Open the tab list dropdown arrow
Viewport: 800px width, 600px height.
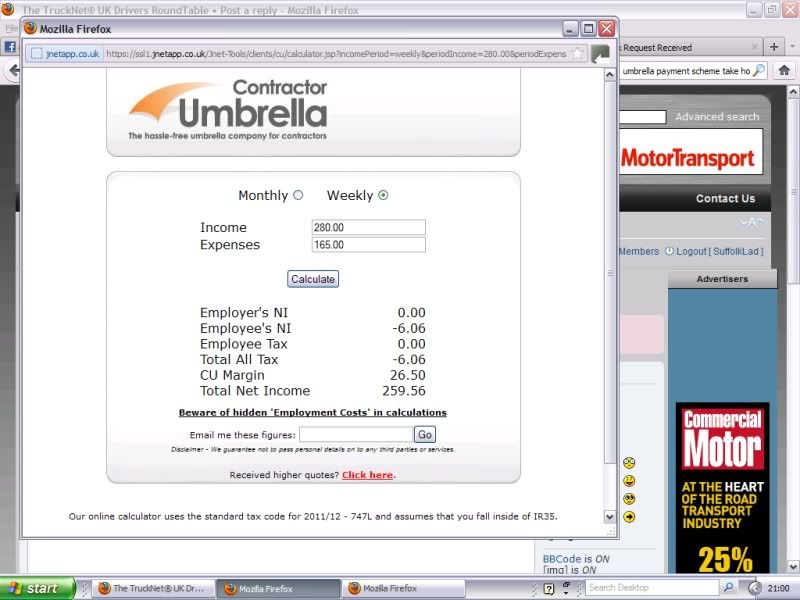[792, 47]
